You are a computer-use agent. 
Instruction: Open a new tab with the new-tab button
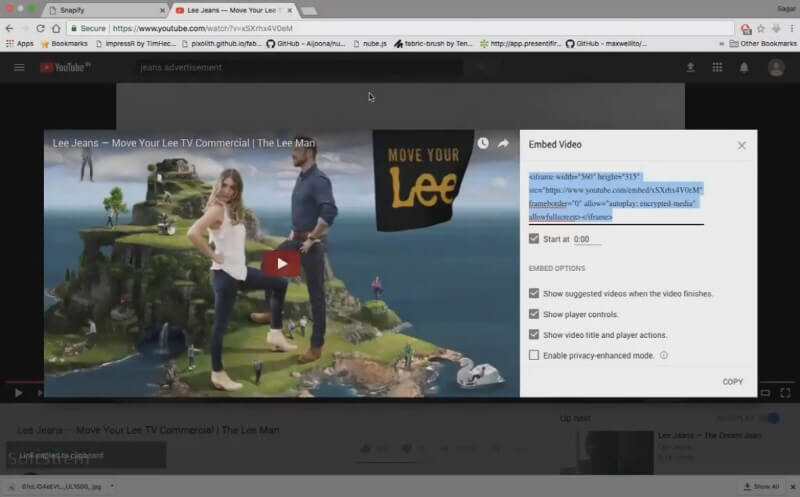click(309, 11)
